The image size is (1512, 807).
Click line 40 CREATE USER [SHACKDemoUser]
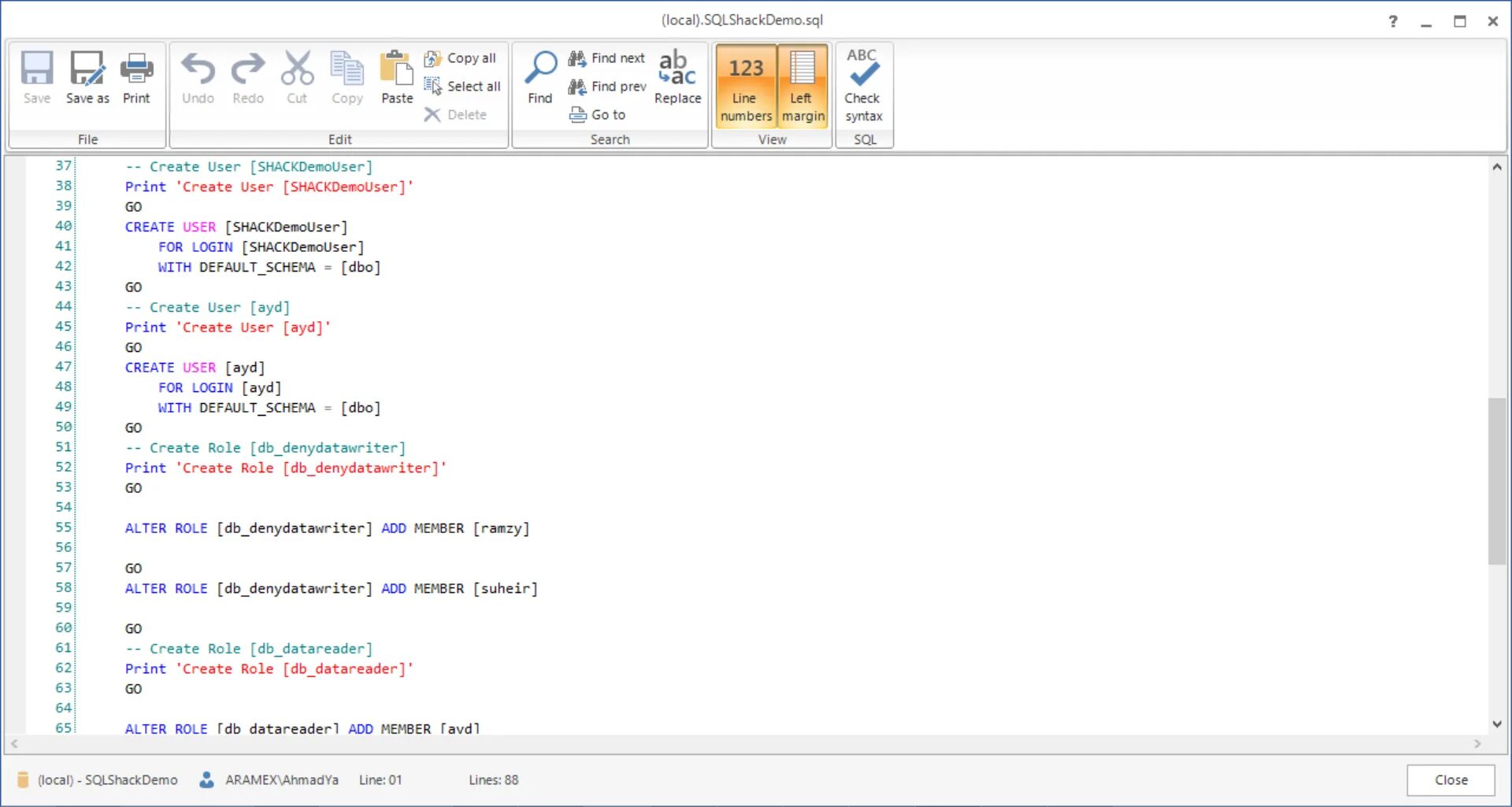[x=236, y=227]
